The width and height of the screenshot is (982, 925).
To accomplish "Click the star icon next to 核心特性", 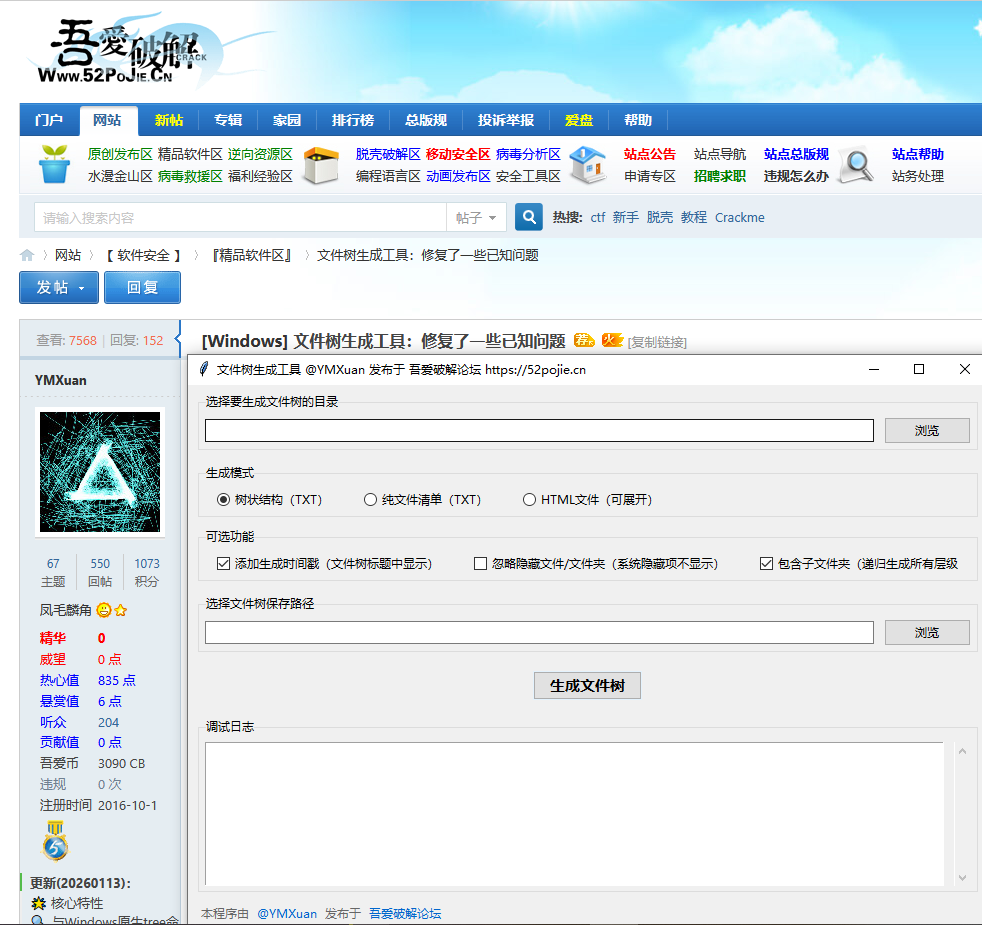I will click(x=38, y=902).
